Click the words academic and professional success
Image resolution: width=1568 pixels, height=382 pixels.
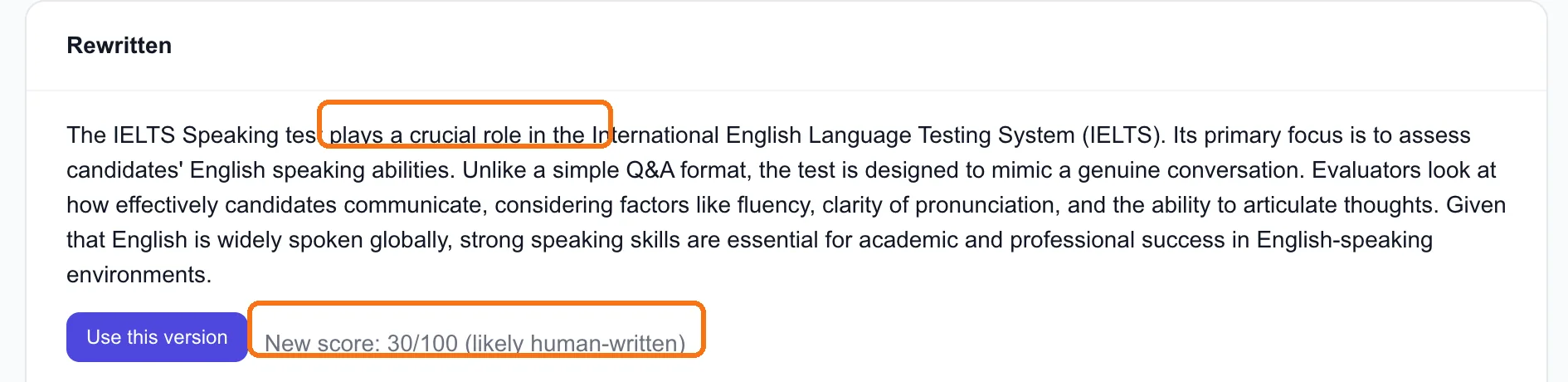point(1041,239)
